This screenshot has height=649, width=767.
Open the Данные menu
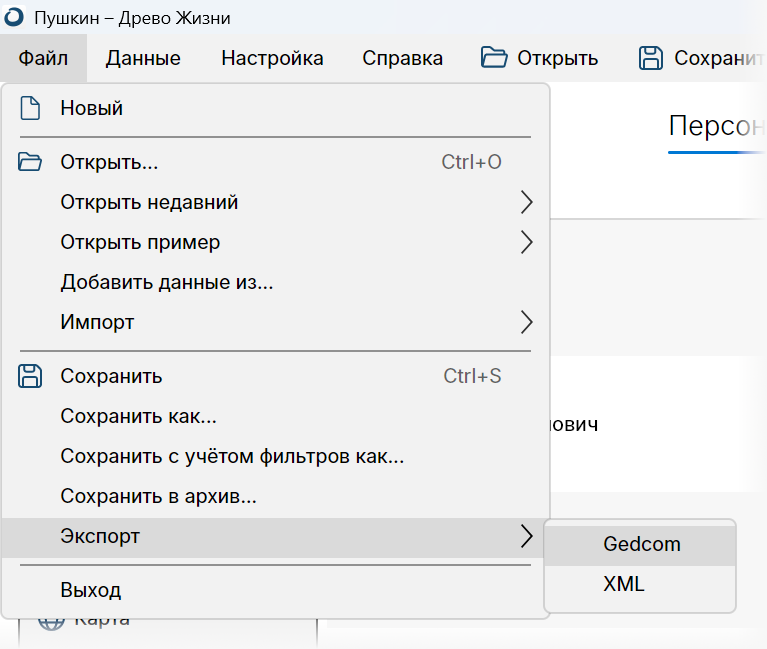tap(143, 58)
